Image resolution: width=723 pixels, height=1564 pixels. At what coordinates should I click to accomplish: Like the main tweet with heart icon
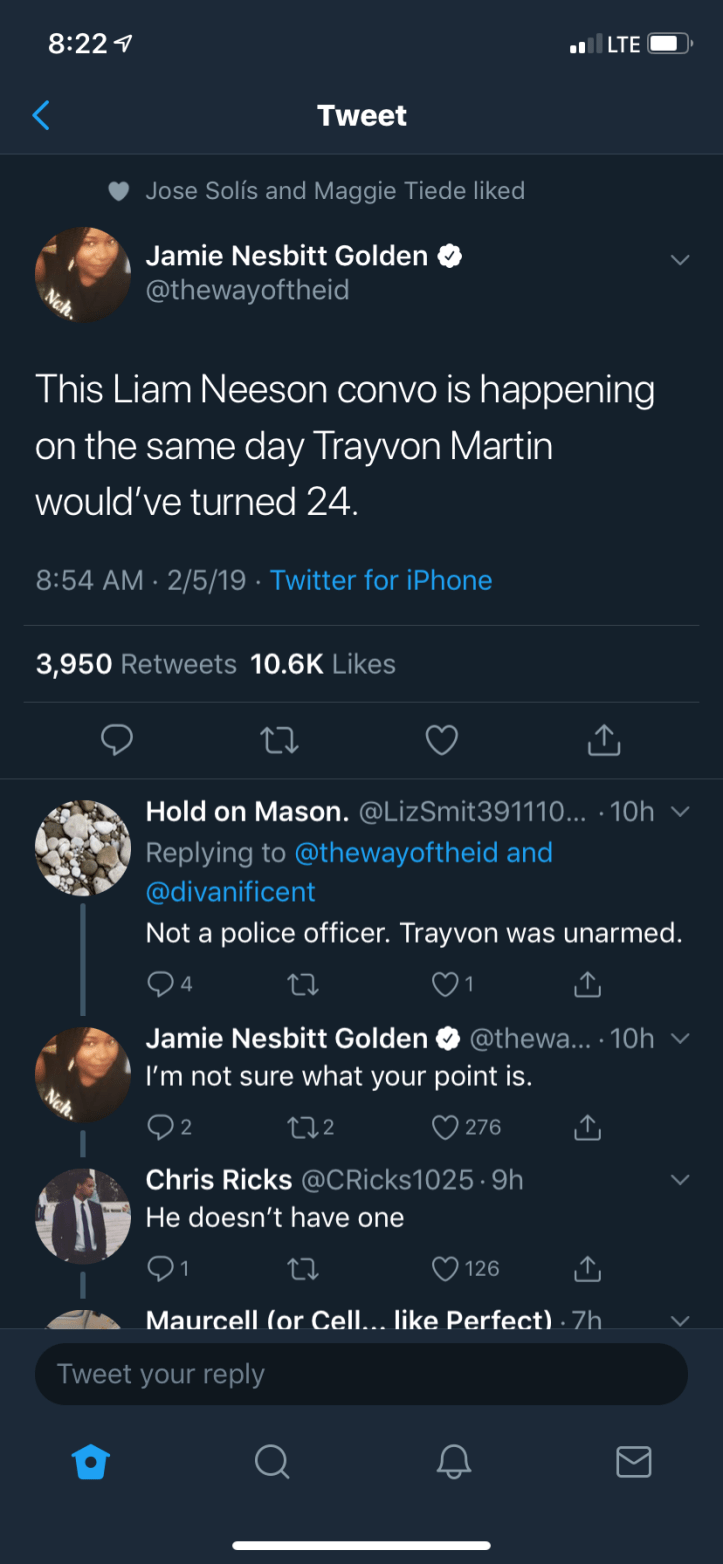(x=441, y=740)
